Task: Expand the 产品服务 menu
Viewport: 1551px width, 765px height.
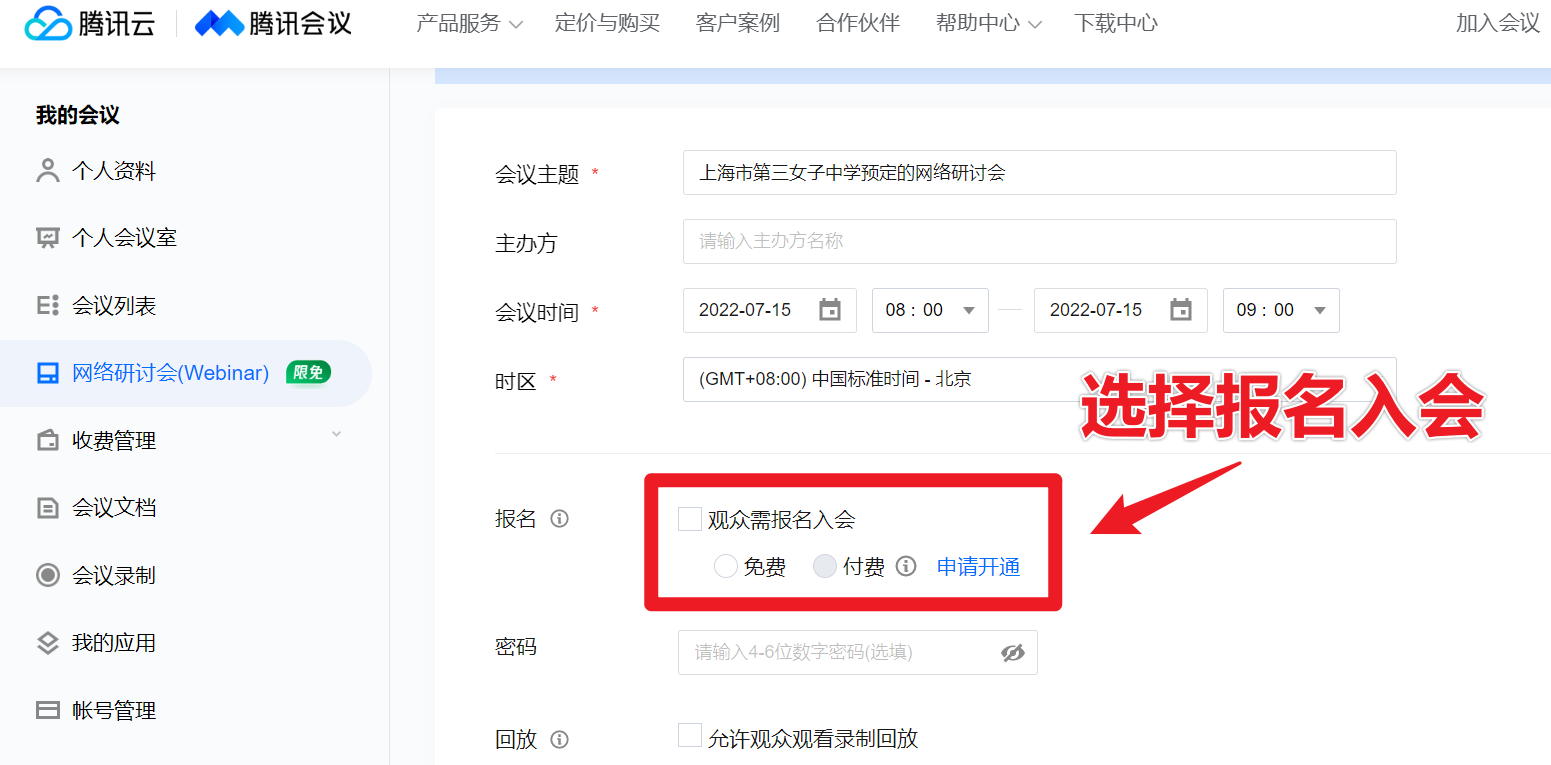Action: 469,23
